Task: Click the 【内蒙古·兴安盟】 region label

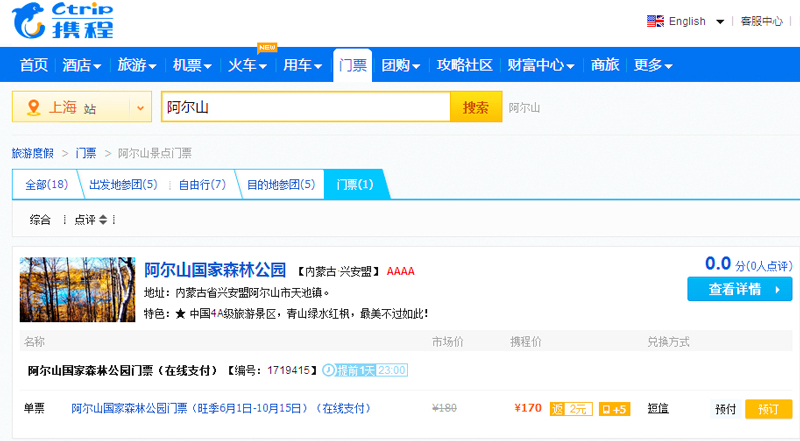Action: tap(339, 272)
